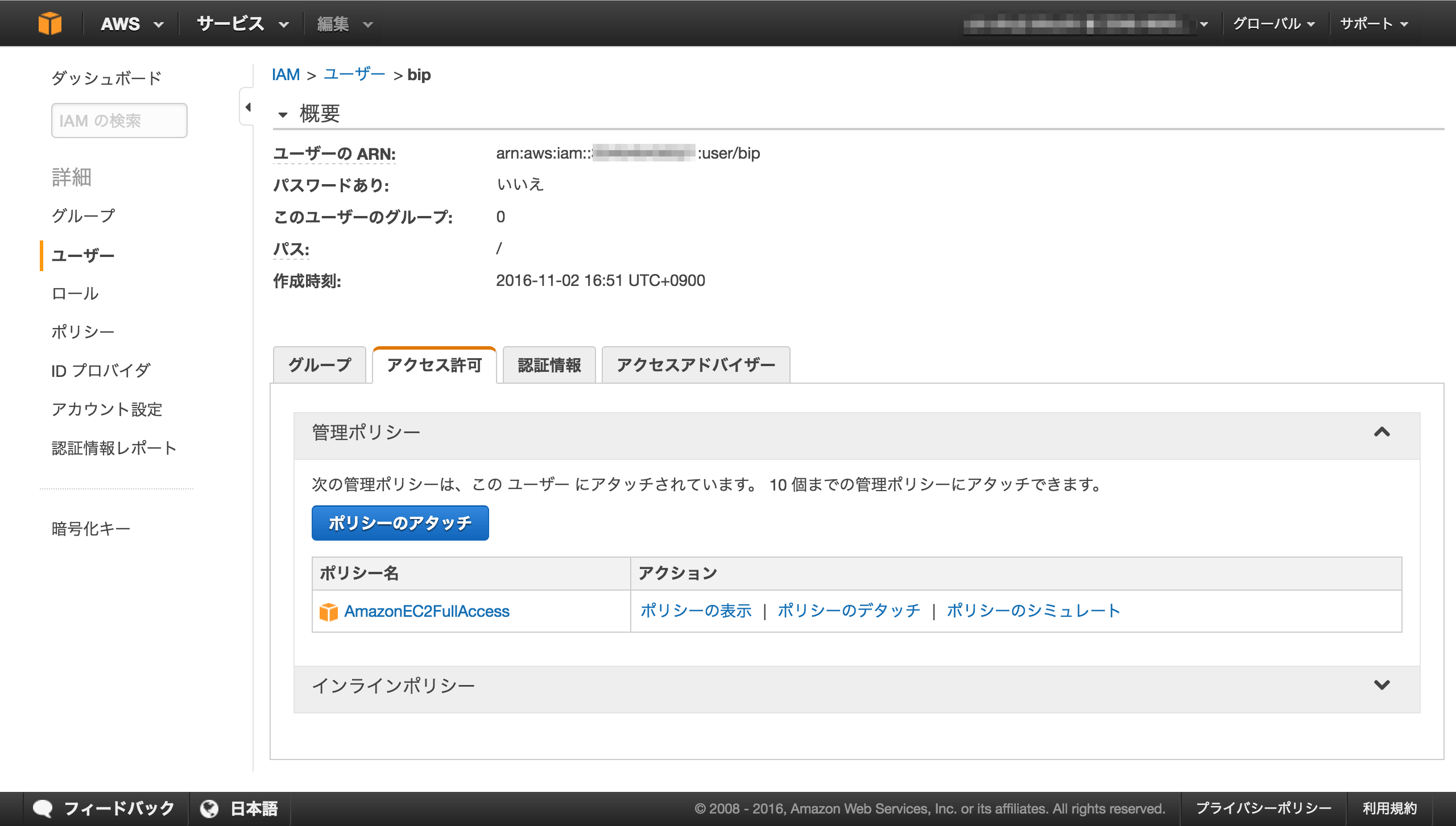Open ポリシー in the sidebar
The height and width of the screenshot is (826, 1456).
(83, 332)
